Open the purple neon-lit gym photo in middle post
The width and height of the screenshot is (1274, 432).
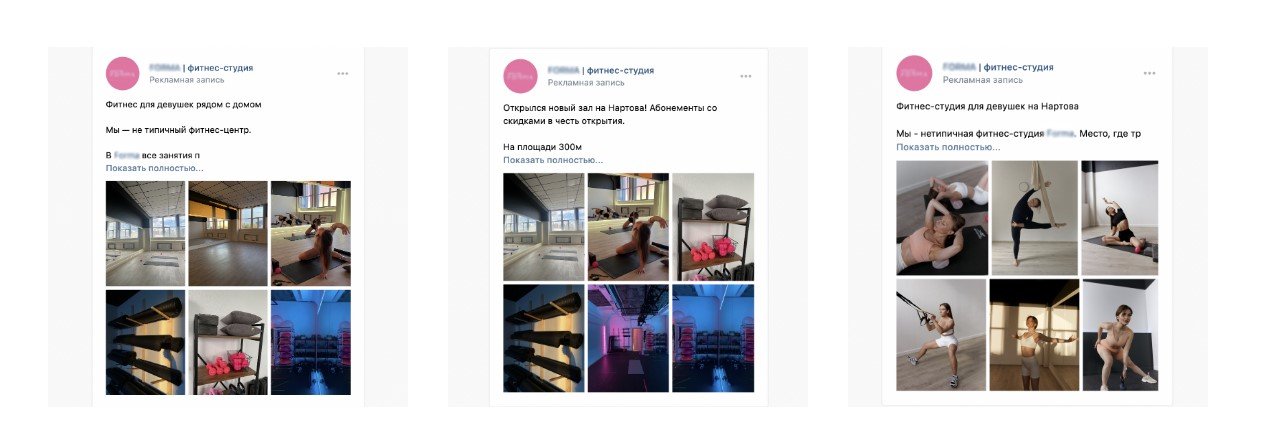coord(628,338)
